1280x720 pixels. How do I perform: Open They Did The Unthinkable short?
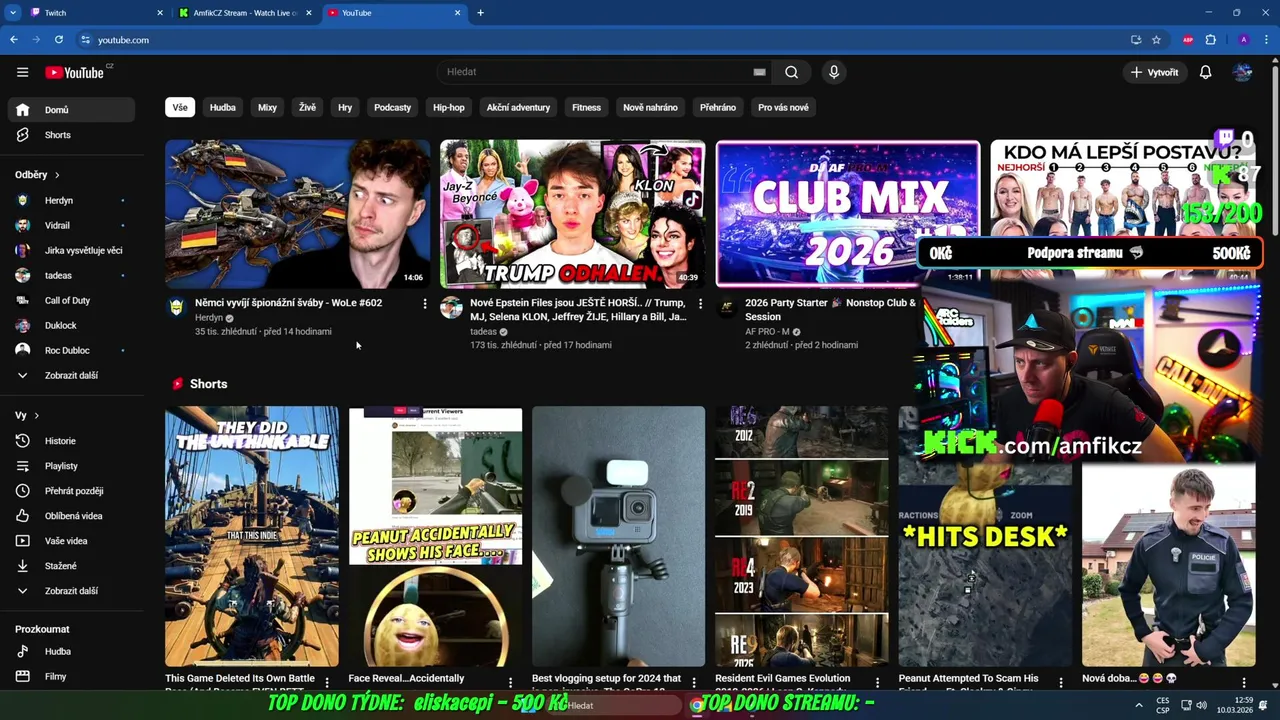[252, 536]
